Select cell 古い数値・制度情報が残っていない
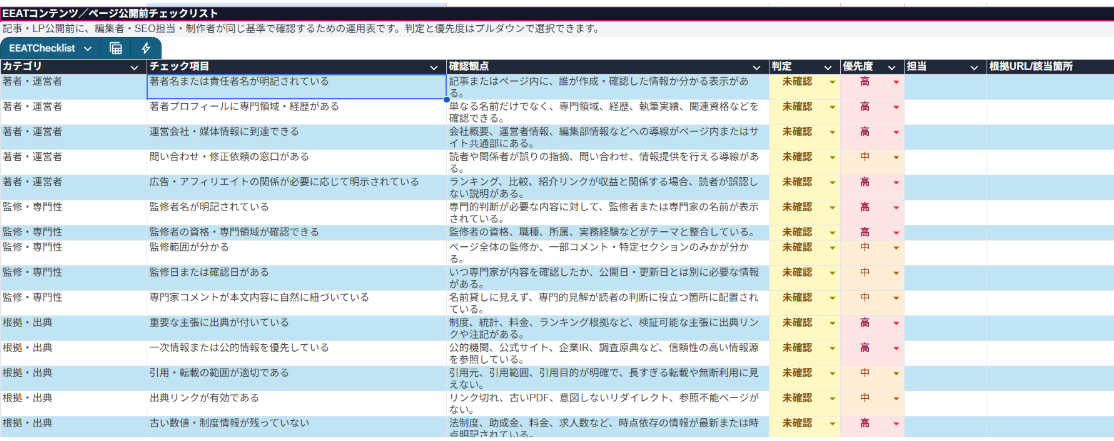This screenshot has width=1114, height=441. point(296,426)
